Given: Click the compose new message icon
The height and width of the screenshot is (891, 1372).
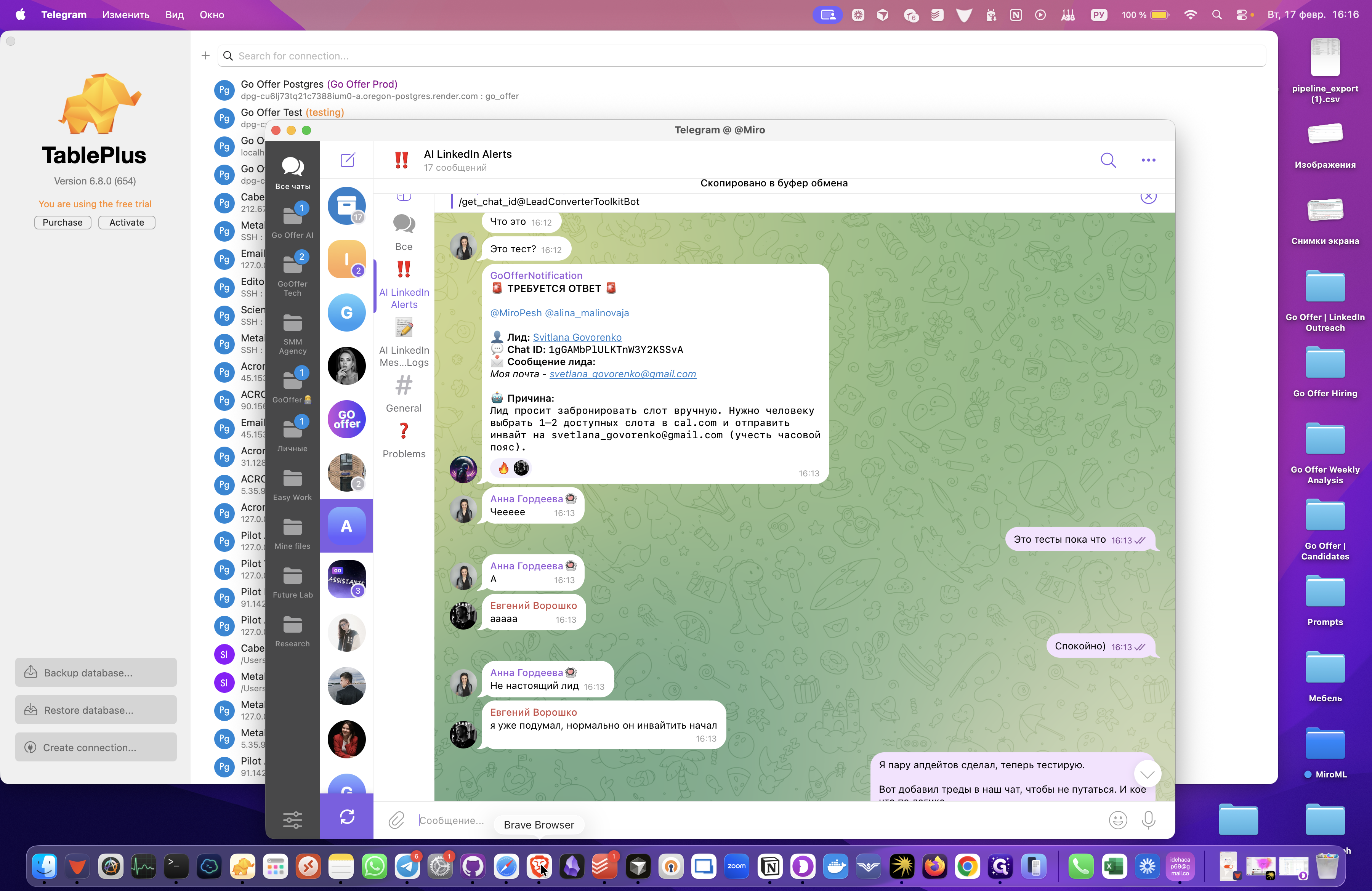Looking at the screenshot, I should (x=347, y=160).
